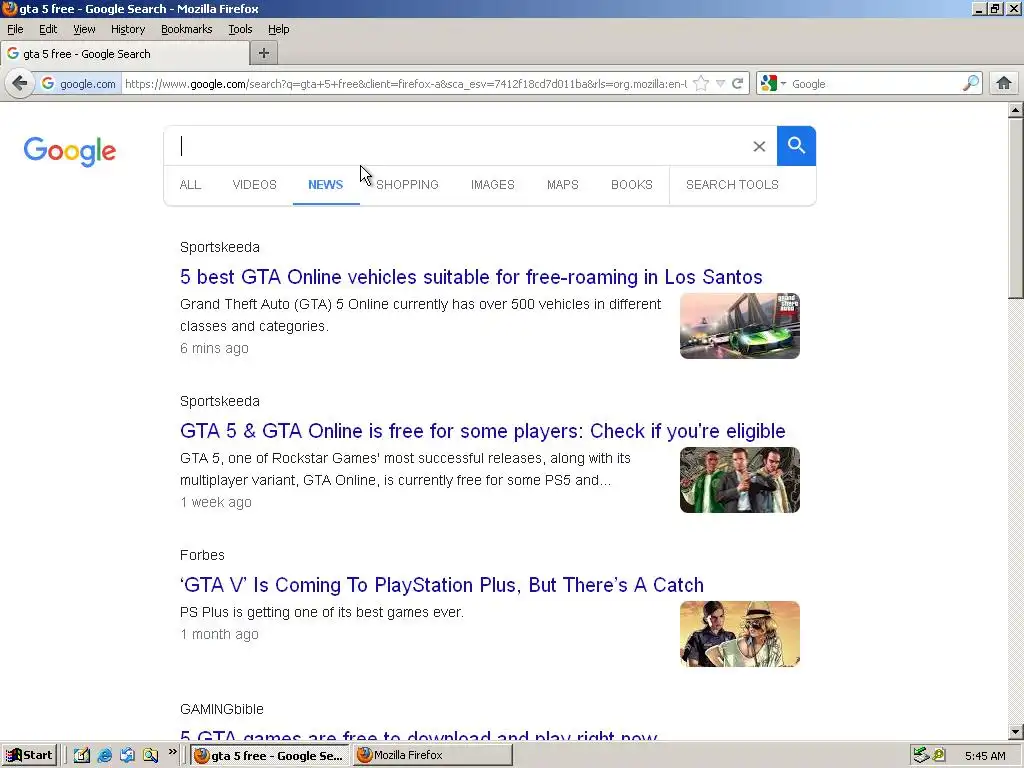Click the 1 week ago timestamp
The width and height of the screenshot is (1024, 768).
(216, 502)
